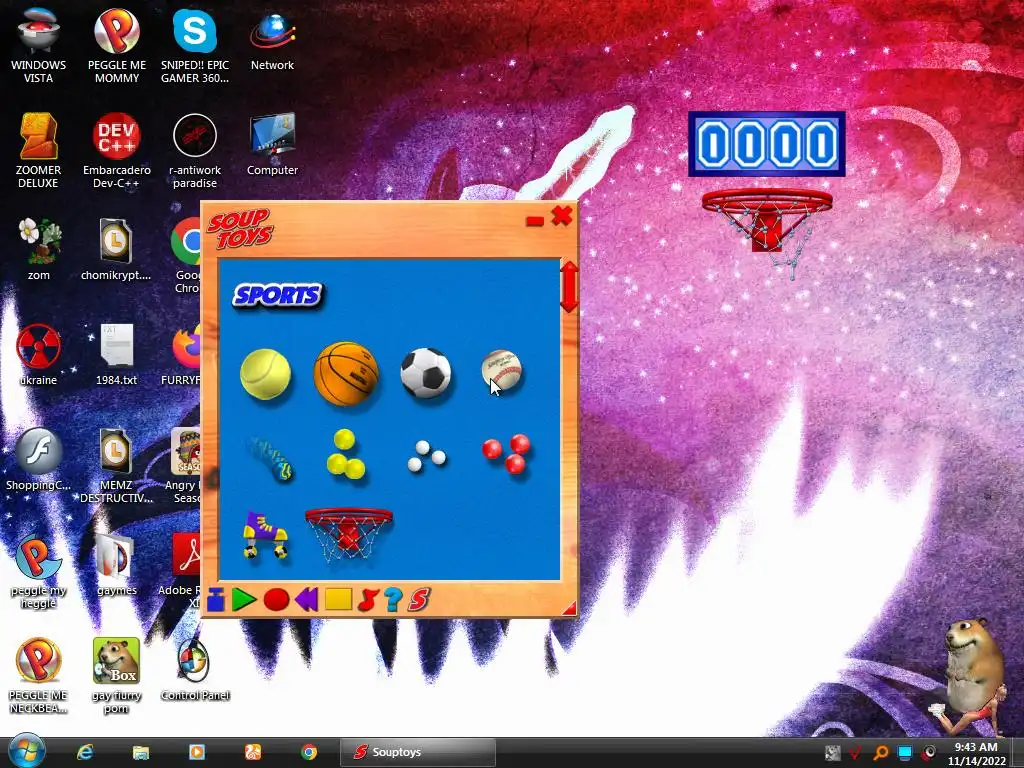This screenshot has width=1024, height=768.
Task: Grab the baseball toy
Action: click(x=502, y=370)
